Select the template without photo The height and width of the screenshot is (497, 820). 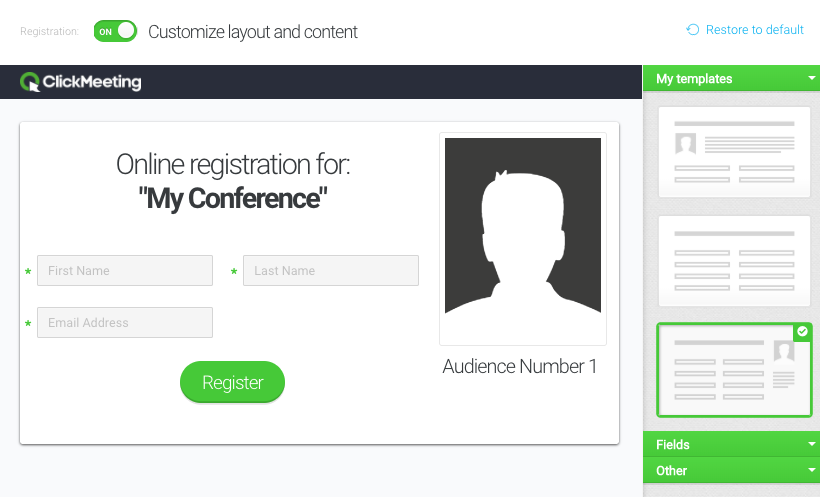[x=734, y=261]
